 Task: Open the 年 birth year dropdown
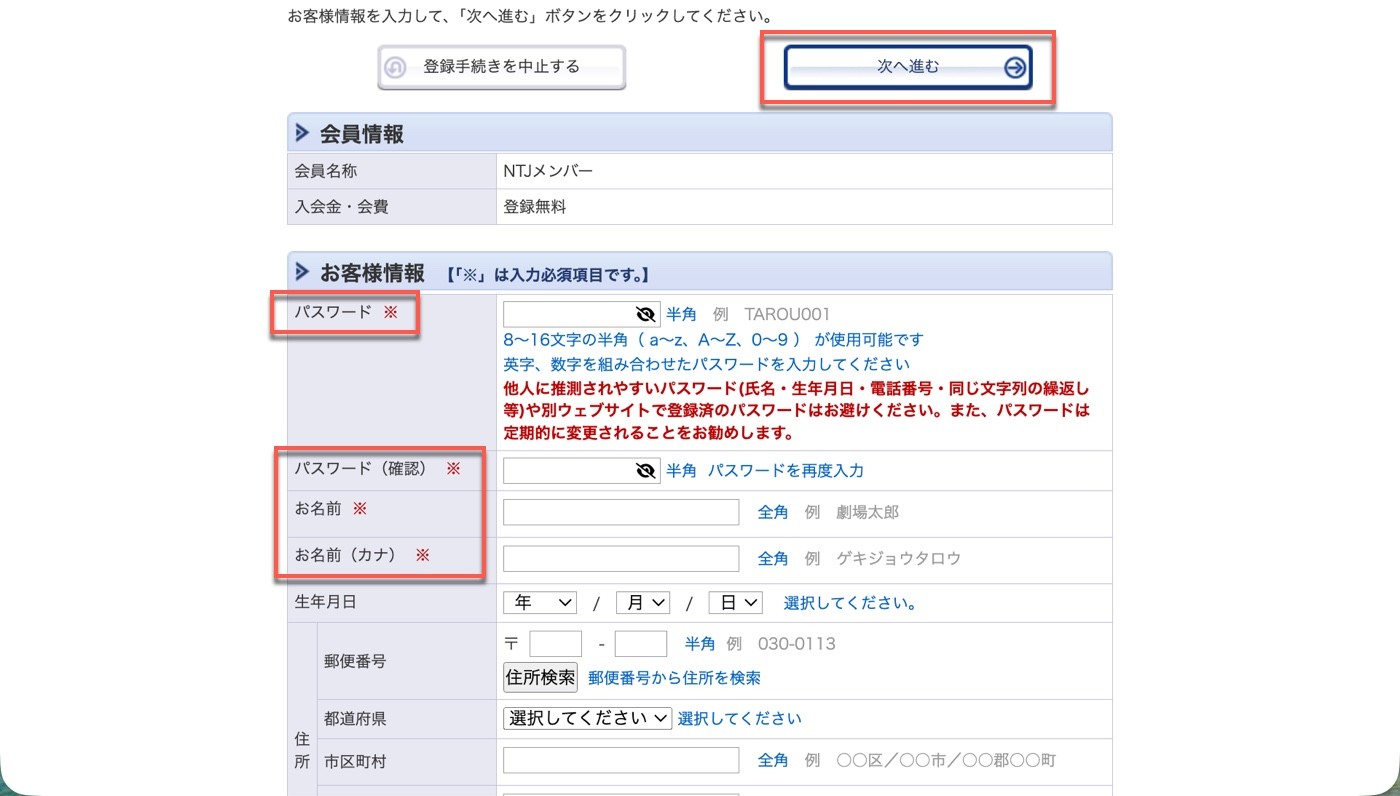coord(540,603)
